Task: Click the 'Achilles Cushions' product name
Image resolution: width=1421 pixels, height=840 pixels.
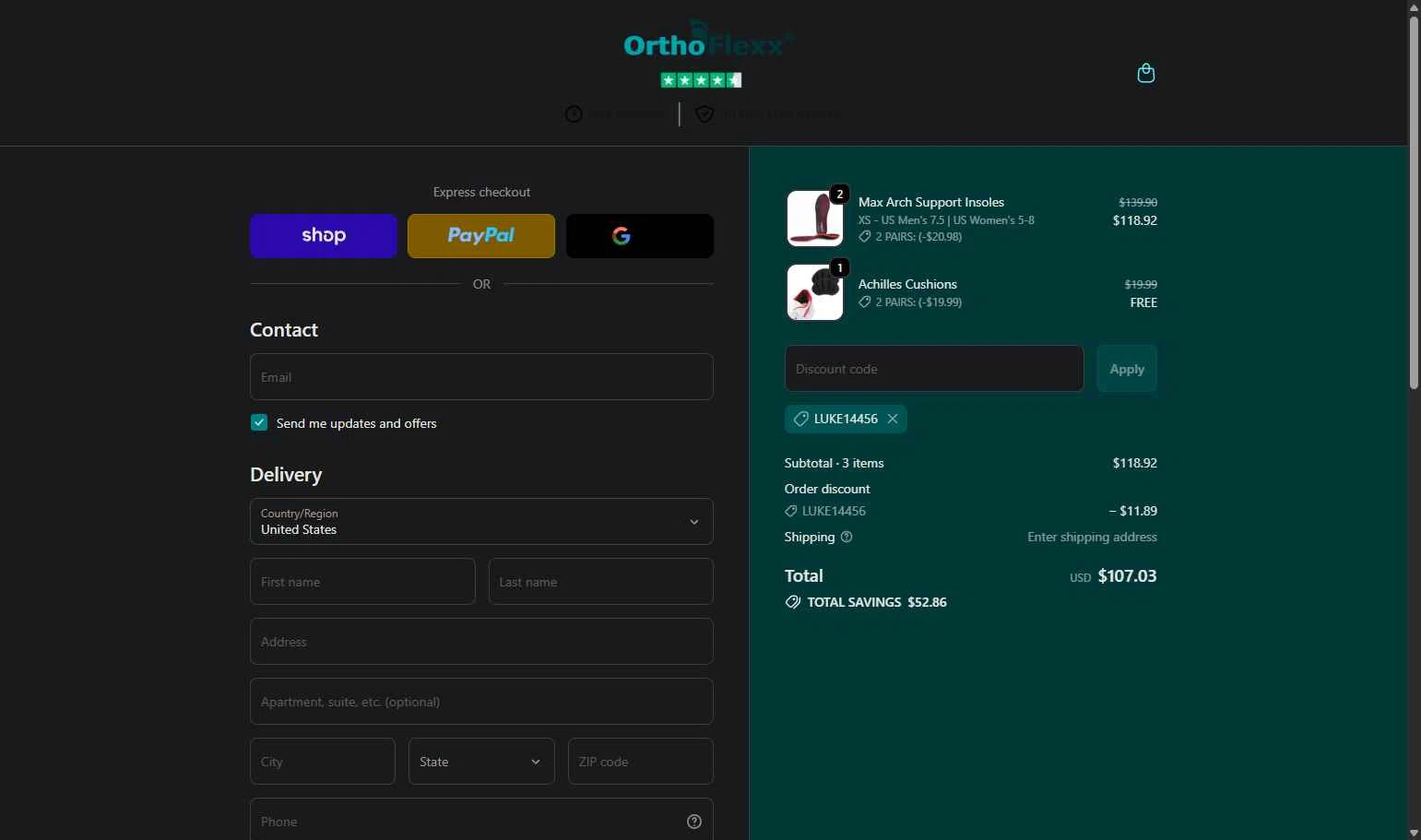Action: pos(907,284)
